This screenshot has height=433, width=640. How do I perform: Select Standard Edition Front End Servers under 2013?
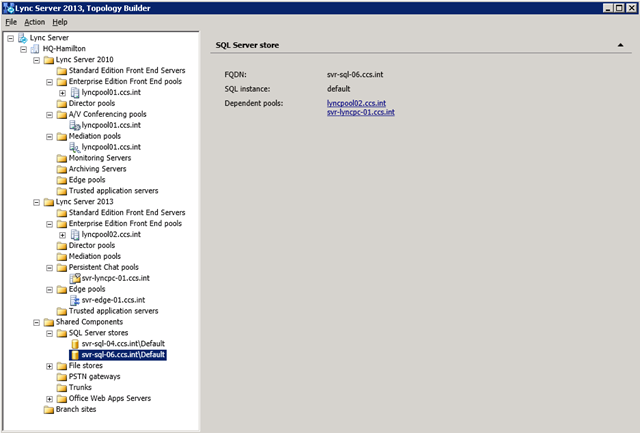[x=127, y=213]
